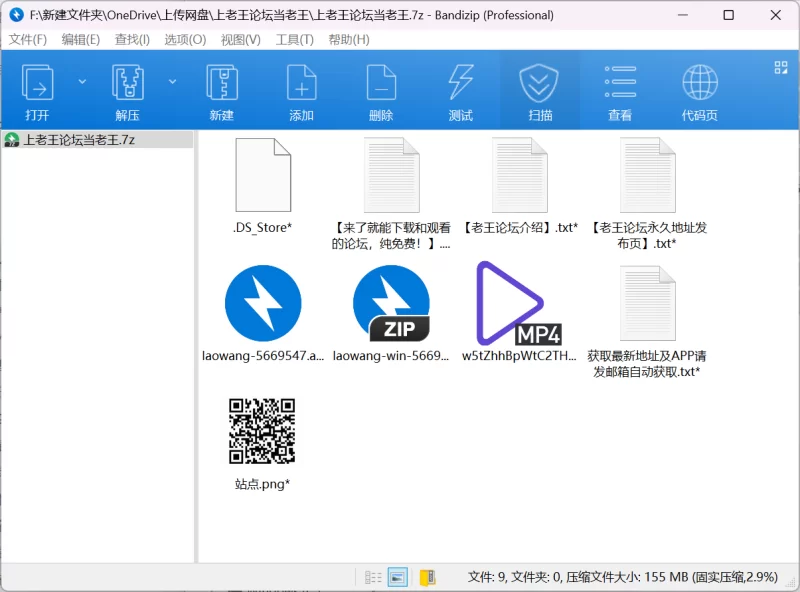This screenshot has width=800, height=592.
Task: Click the status text "文件: 9, 文件夹: 0"
Action: coord(514,577)
